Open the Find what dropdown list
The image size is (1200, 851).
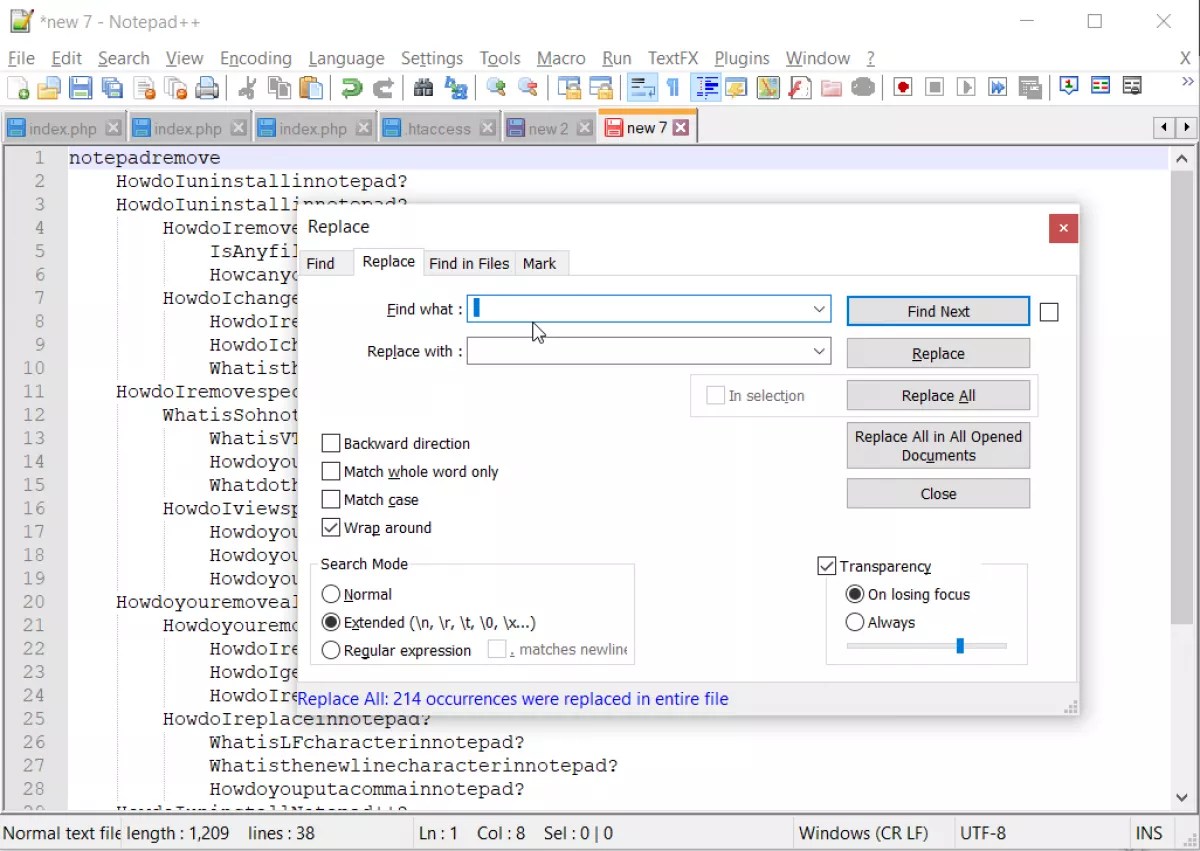coord(821,309)
